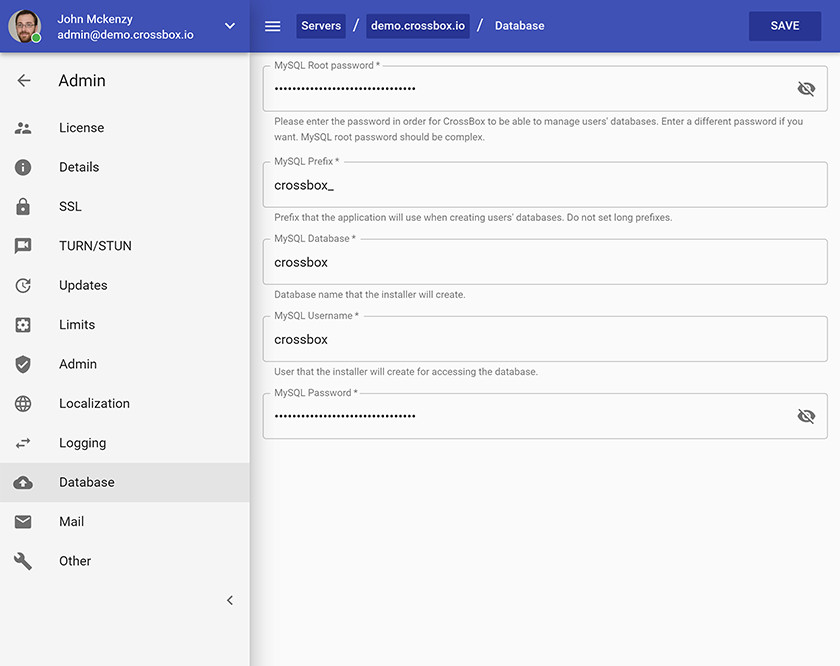Click the back arrow next to Admin

coord(24,80)
